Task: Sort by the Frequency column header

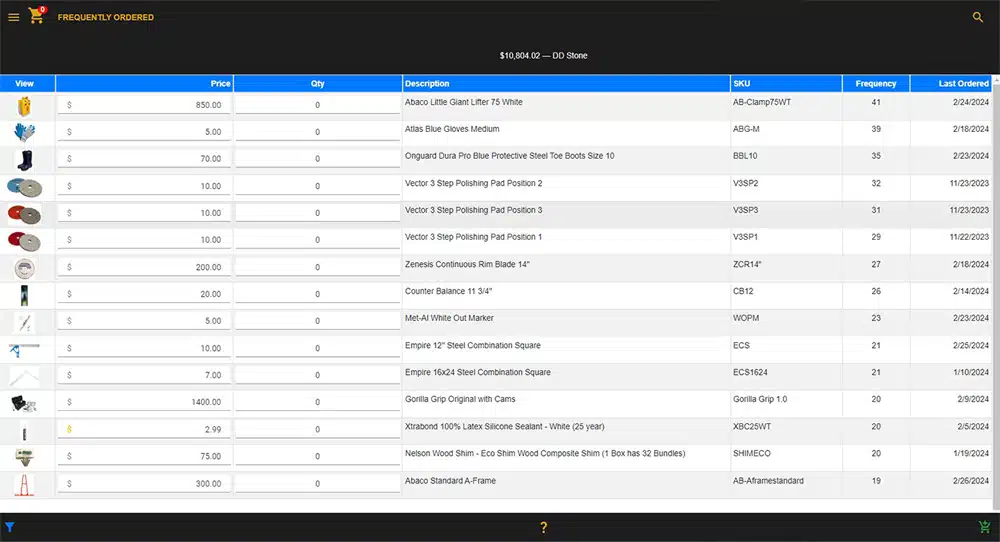Action: 875,84
